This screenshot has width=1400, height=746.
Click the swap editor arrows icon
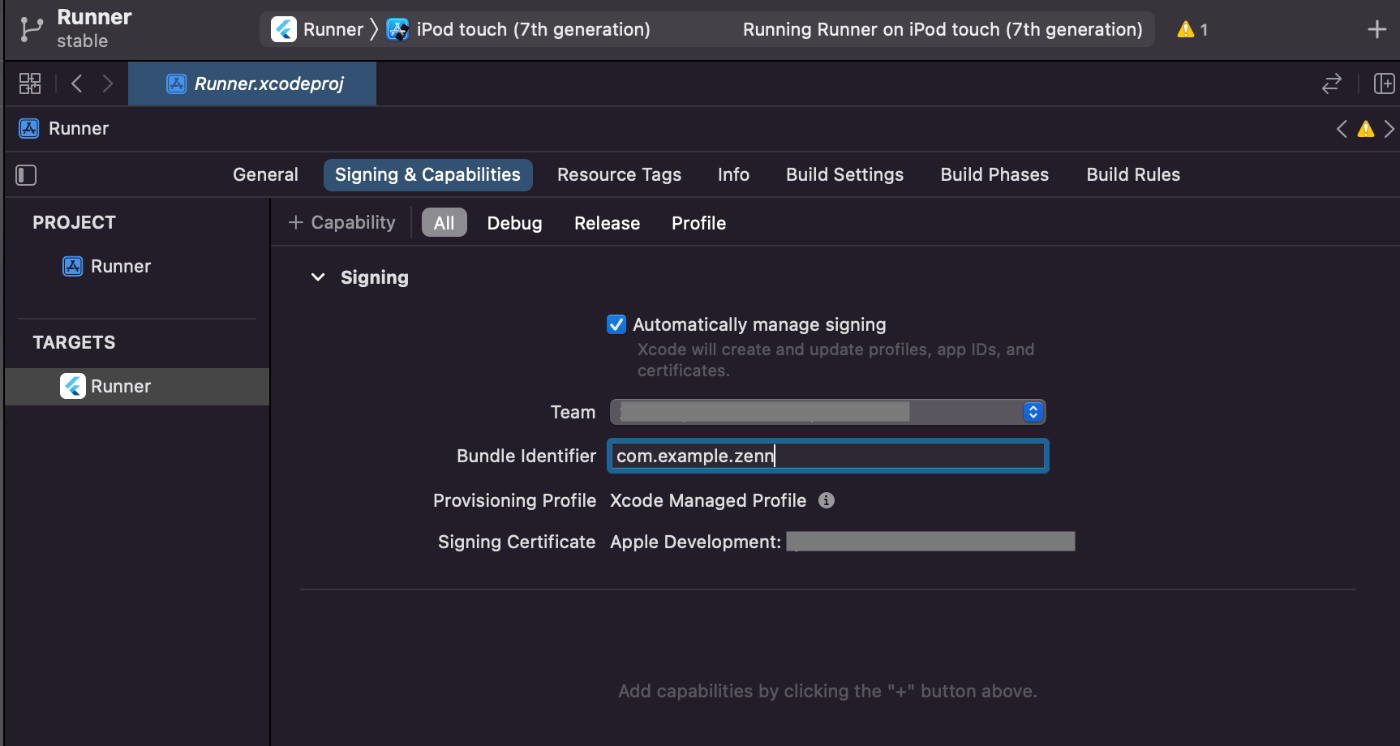click(1332, 84)
